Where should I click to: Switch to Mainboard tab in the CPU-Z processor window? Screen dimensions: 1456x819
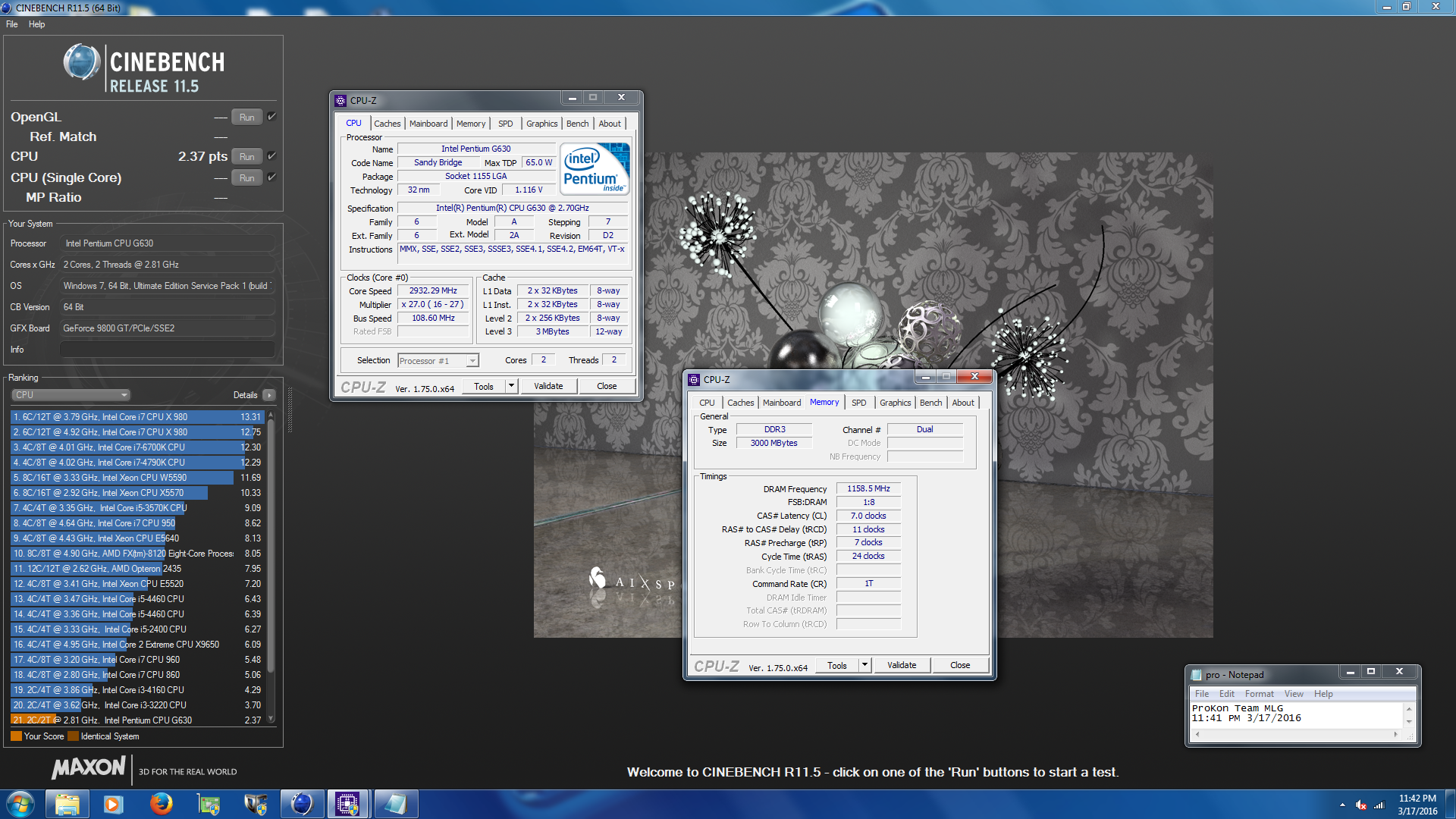[428, 124]
